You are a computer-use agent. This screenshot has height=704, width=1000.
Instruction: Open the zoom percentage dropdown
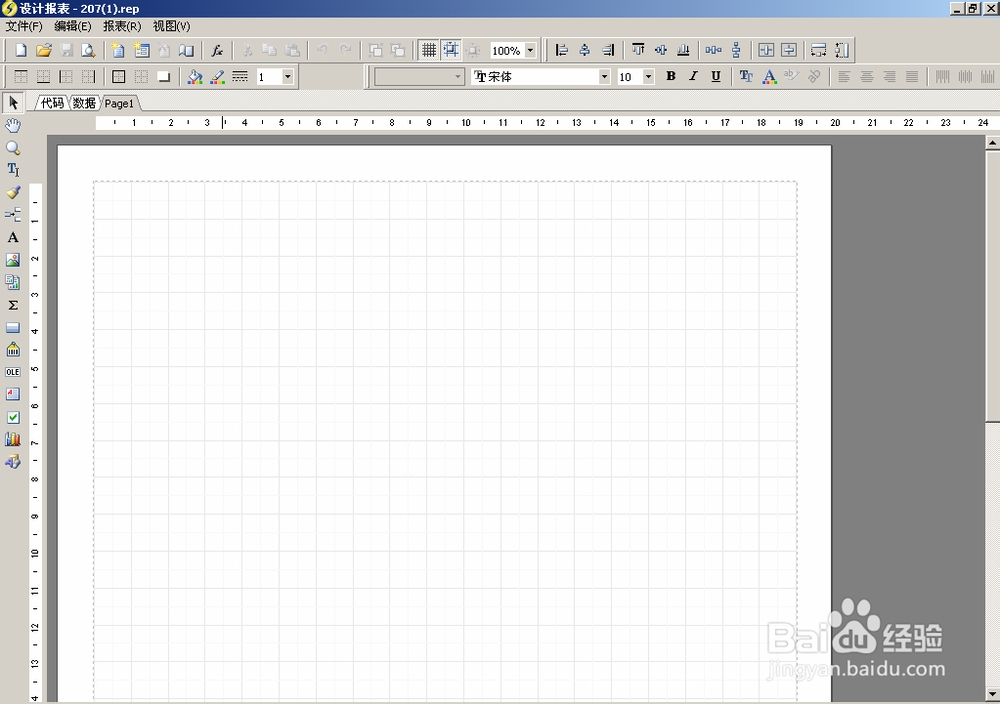click(x=530, y=50)
